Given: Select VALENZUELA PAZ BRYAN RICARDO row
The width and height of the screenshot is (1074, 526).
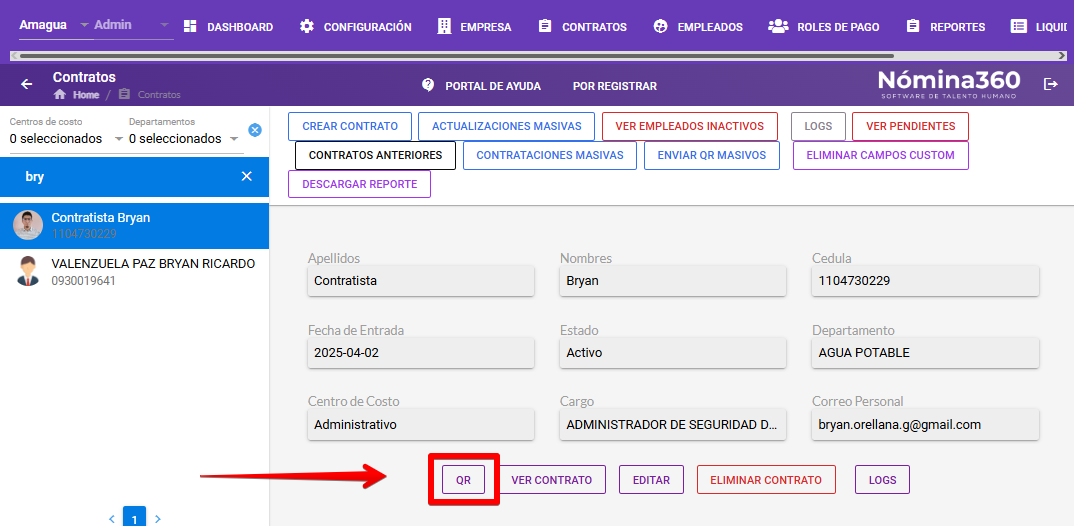Looking at the screenshot, I should click(x=134, y=271).
